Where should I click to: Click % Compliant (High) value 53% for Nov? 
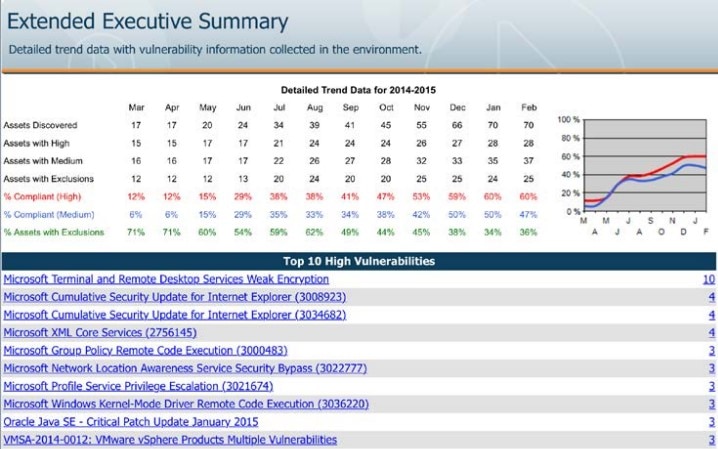(x=421, y=197)
